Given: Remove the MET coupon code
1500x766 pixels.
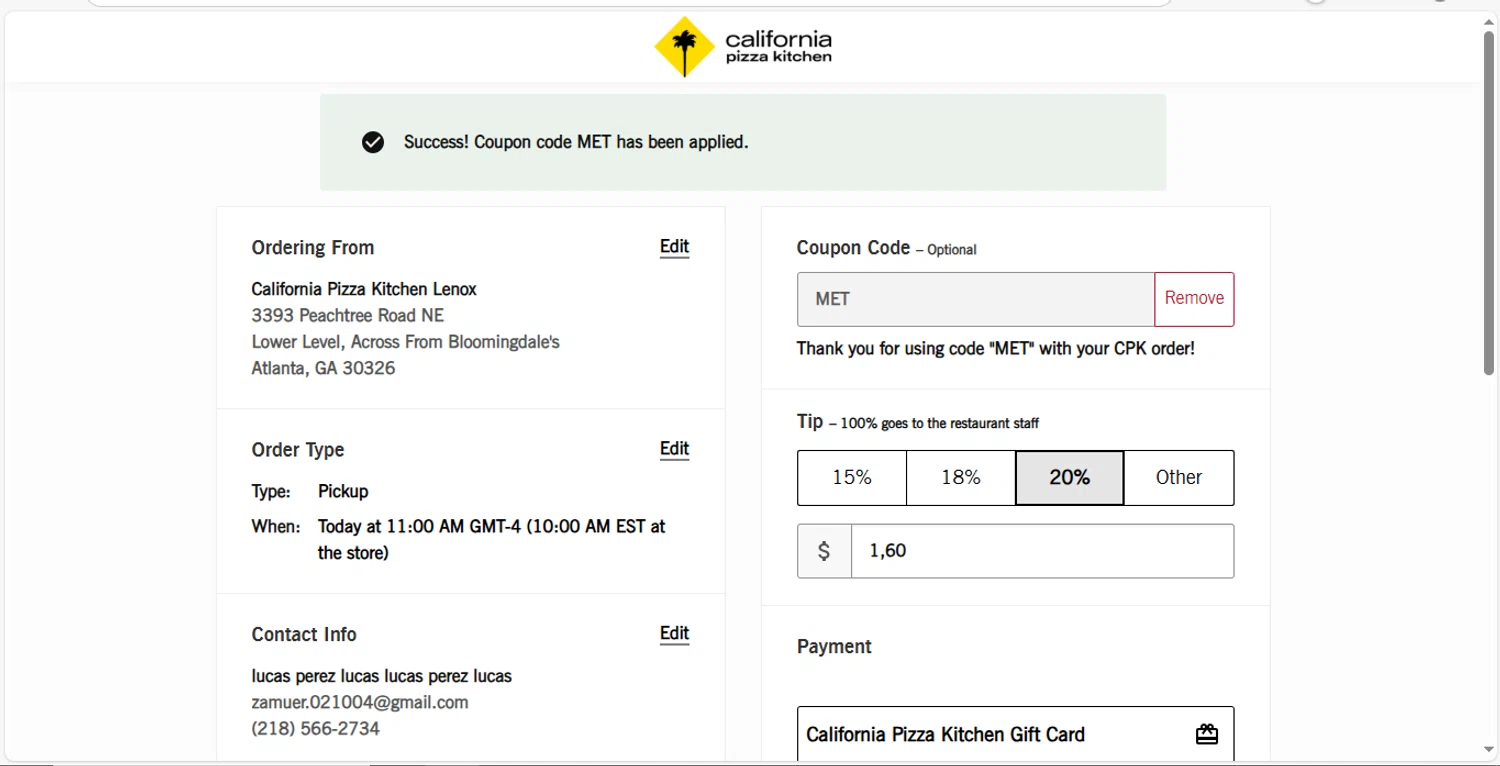Looking at the screenshot, I should [1194, 299].
